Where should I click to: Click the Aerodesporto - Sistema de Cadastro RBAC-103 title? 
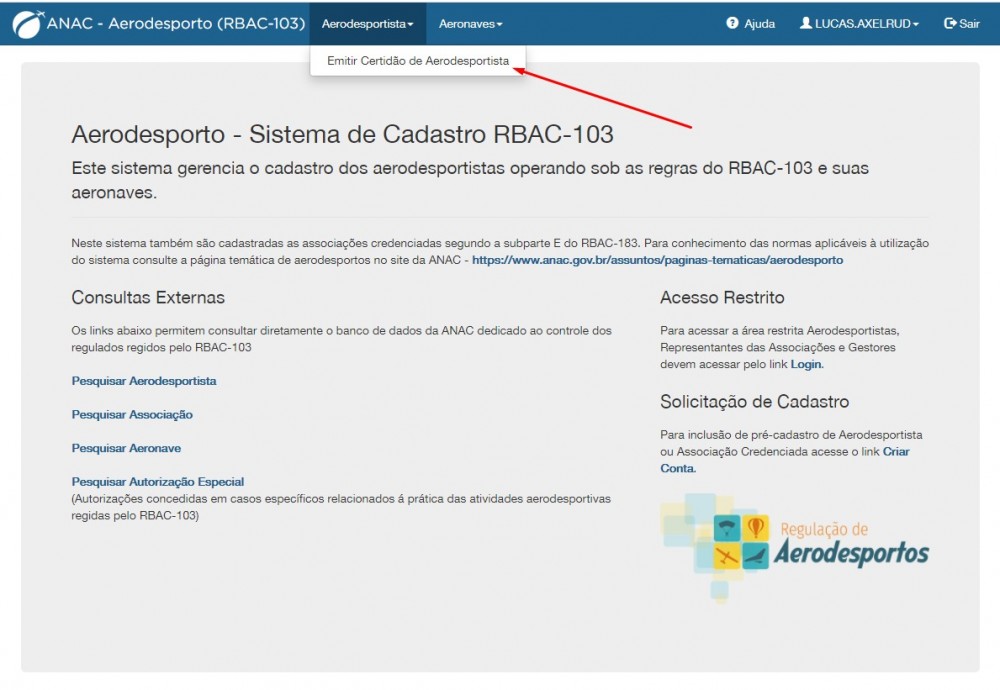click(x=342, y=135)
